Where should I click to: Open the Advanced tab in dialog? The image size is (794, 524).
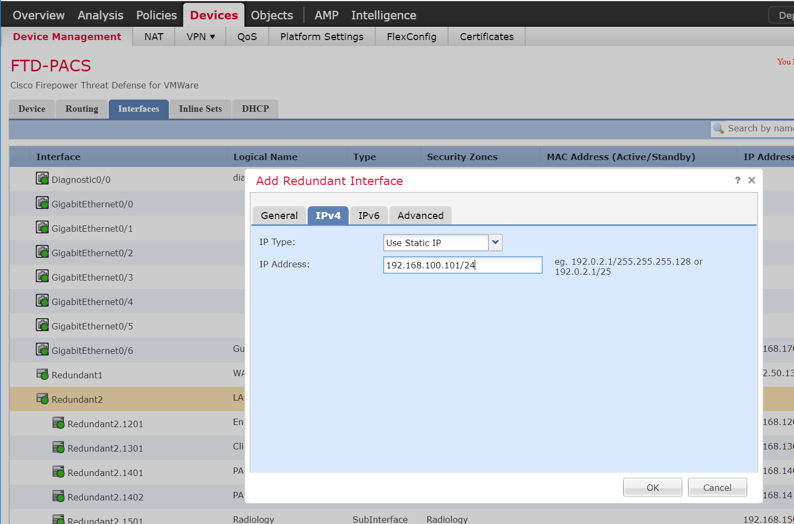click(x=420, y=215)
